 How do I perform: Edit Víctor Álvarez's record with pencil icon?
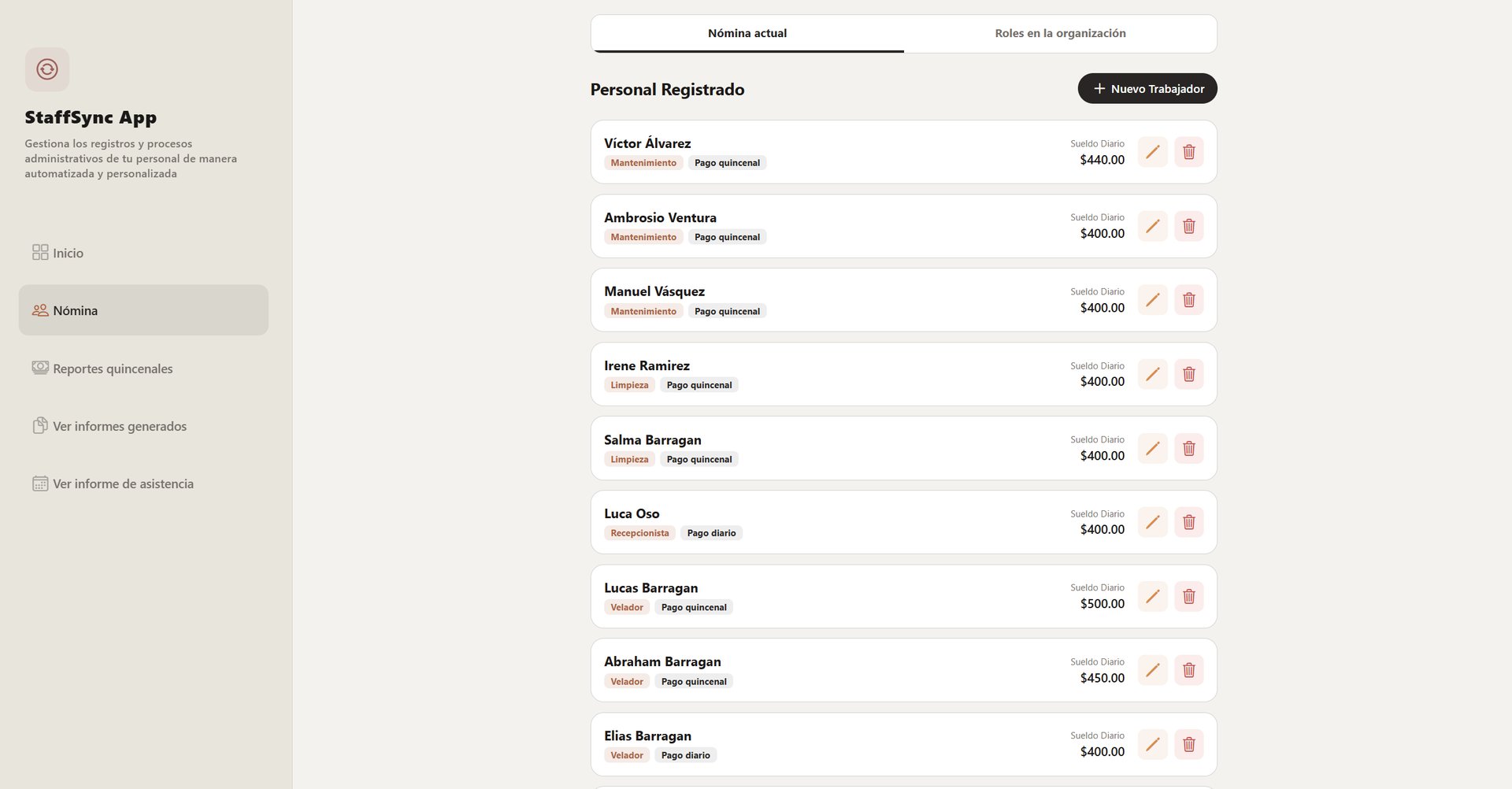pos(1152,152)
